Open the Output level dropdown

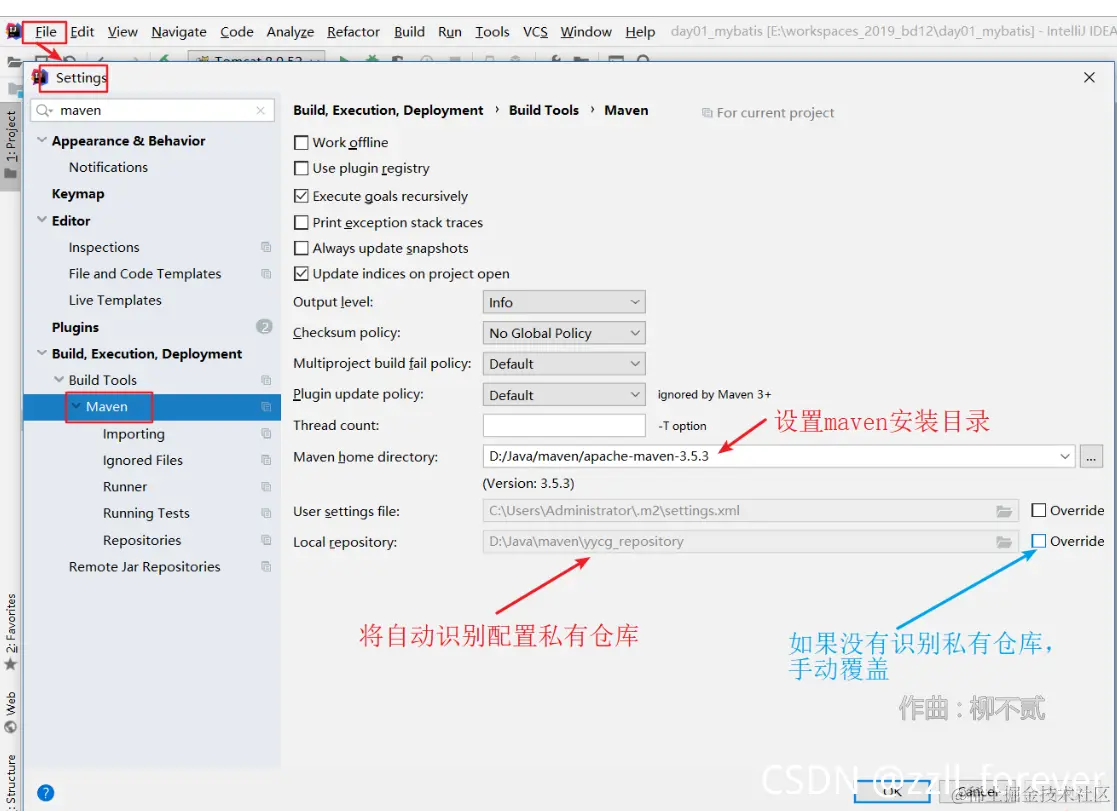tap(563, 302)
